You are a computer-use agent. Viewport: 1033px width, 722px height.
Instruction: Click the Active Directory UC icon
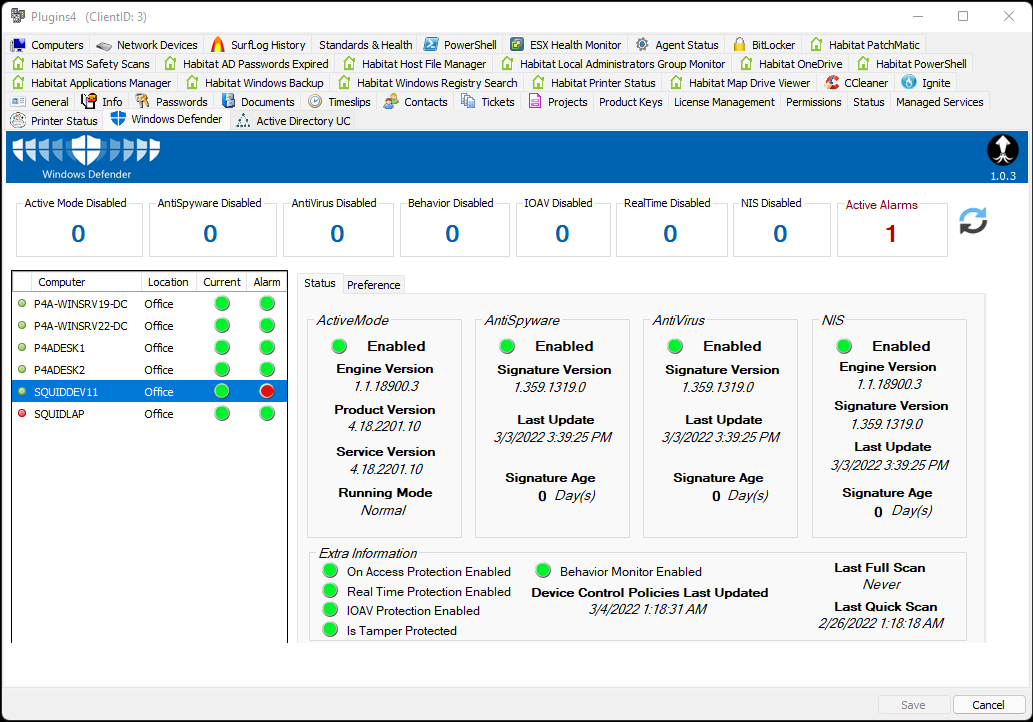click(243, 121)
